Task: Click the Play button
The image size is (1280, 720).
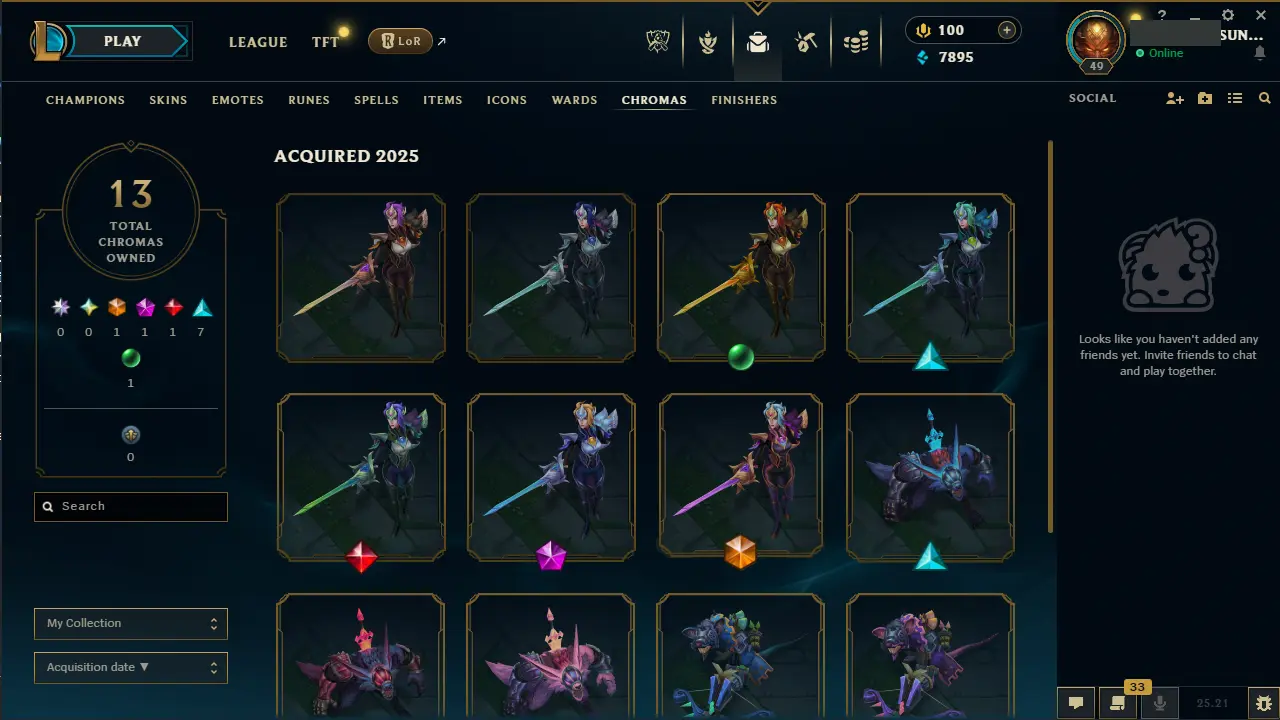Action: pos(122,41)
